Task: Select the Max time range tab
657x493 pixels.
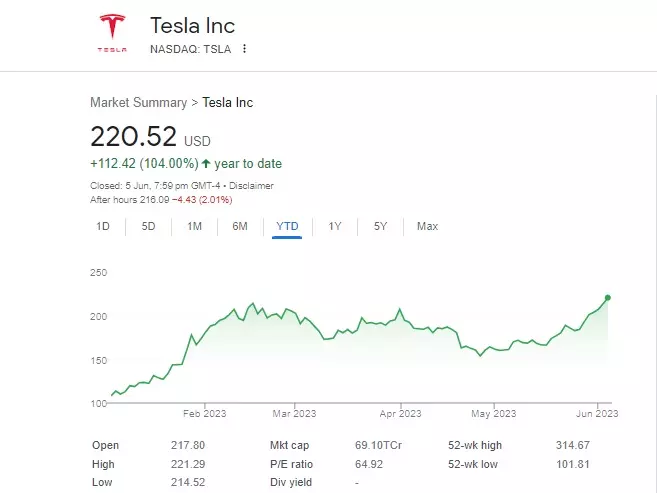Action: tap(427, 226)
